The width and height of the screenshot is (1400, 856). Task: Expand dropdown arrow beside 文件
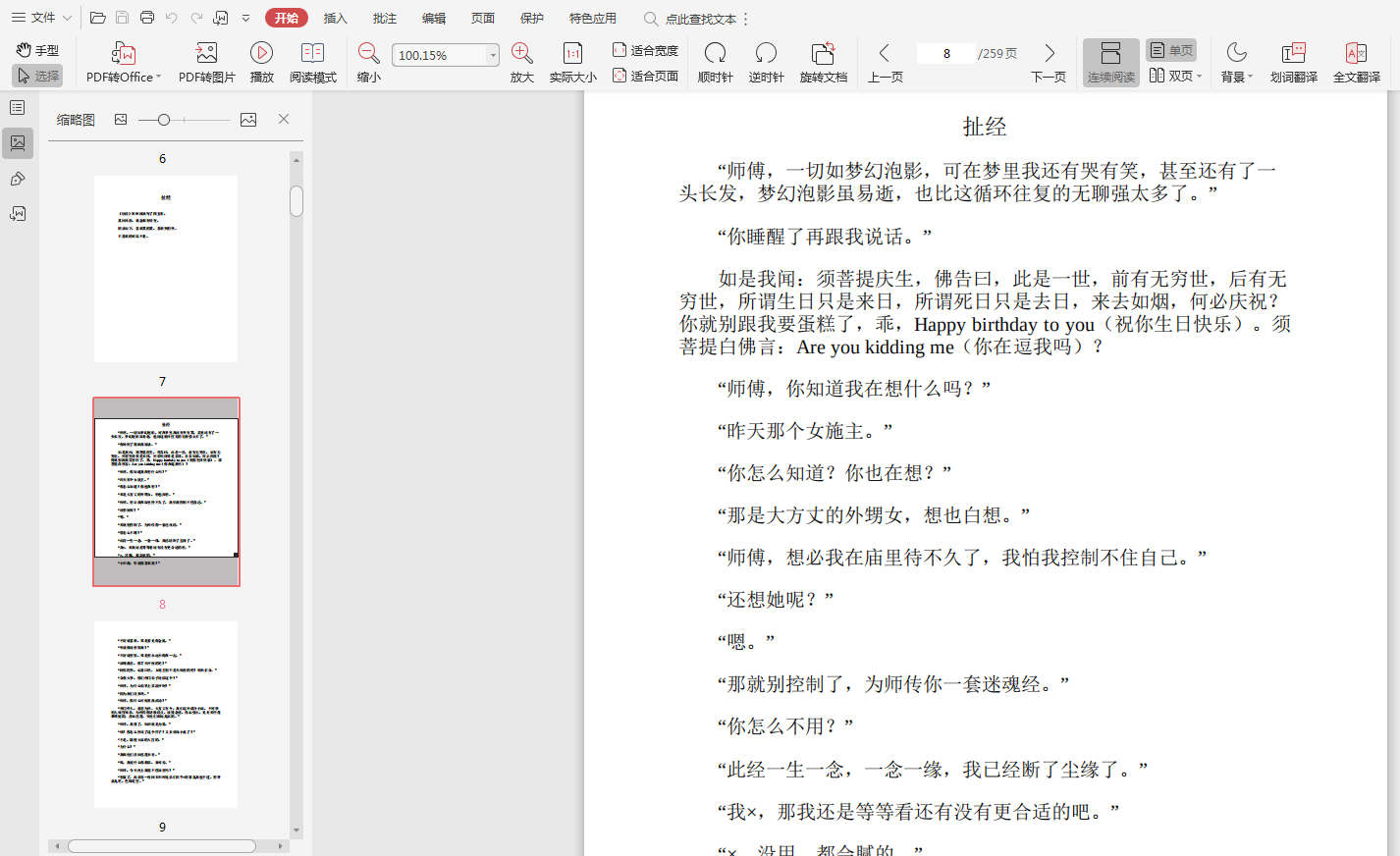67,18
